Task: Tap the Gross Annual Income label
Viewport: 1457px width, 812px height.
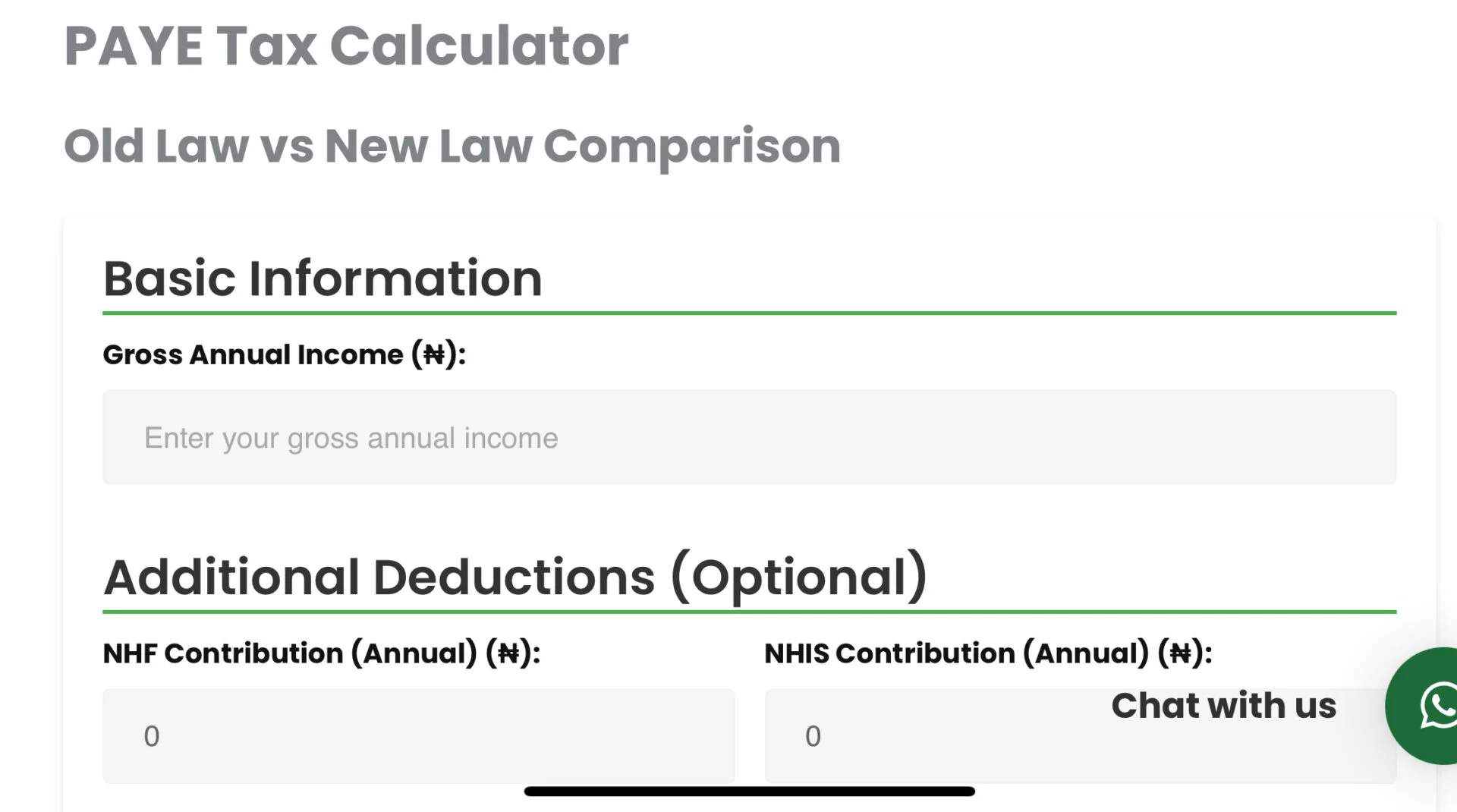Action: pyautogui.click(x=283, y=354)
